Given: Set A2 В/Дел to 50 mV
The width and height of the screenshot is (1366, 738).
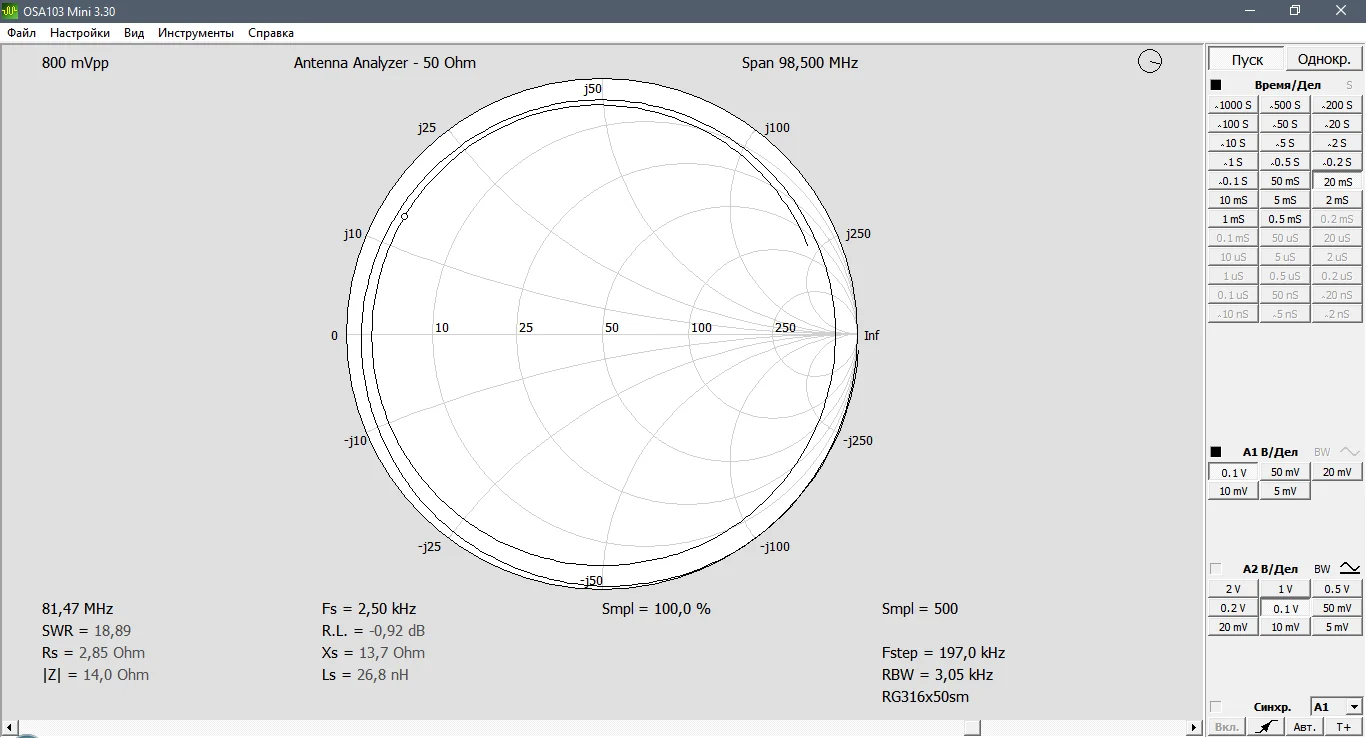Looking at the screenshot, I should click(1337, 608).
